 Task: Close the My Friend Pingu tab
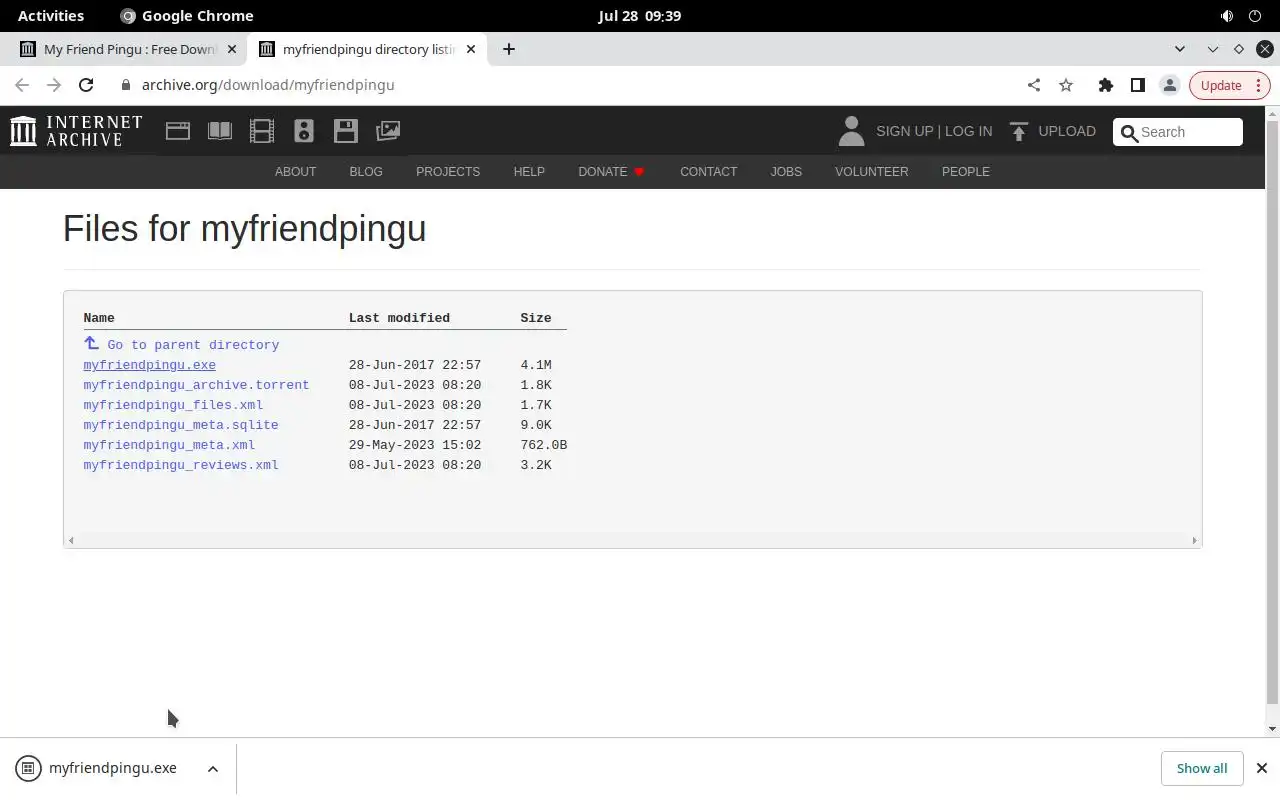pyautogui.click(x=232, y=49)
